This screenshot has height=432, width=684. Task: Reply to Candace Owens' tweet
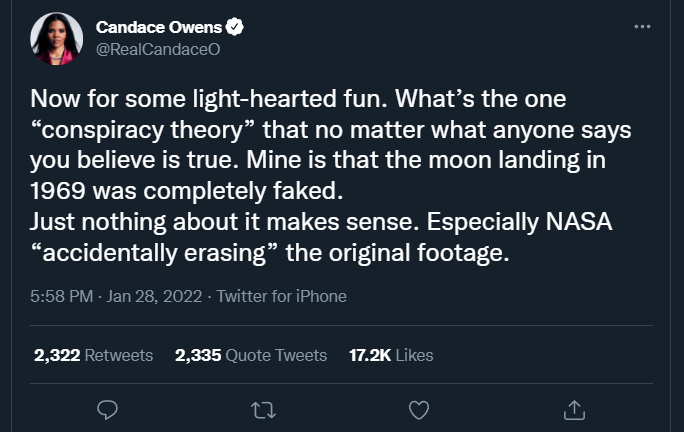[x=110, y=409]
